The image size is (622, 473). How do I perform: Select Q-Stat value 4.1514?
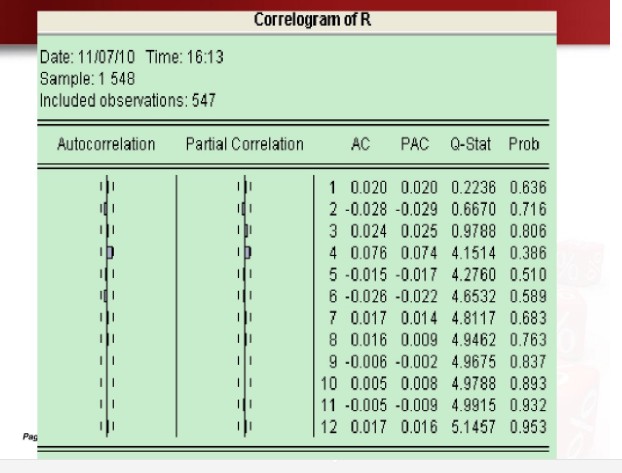474,253
